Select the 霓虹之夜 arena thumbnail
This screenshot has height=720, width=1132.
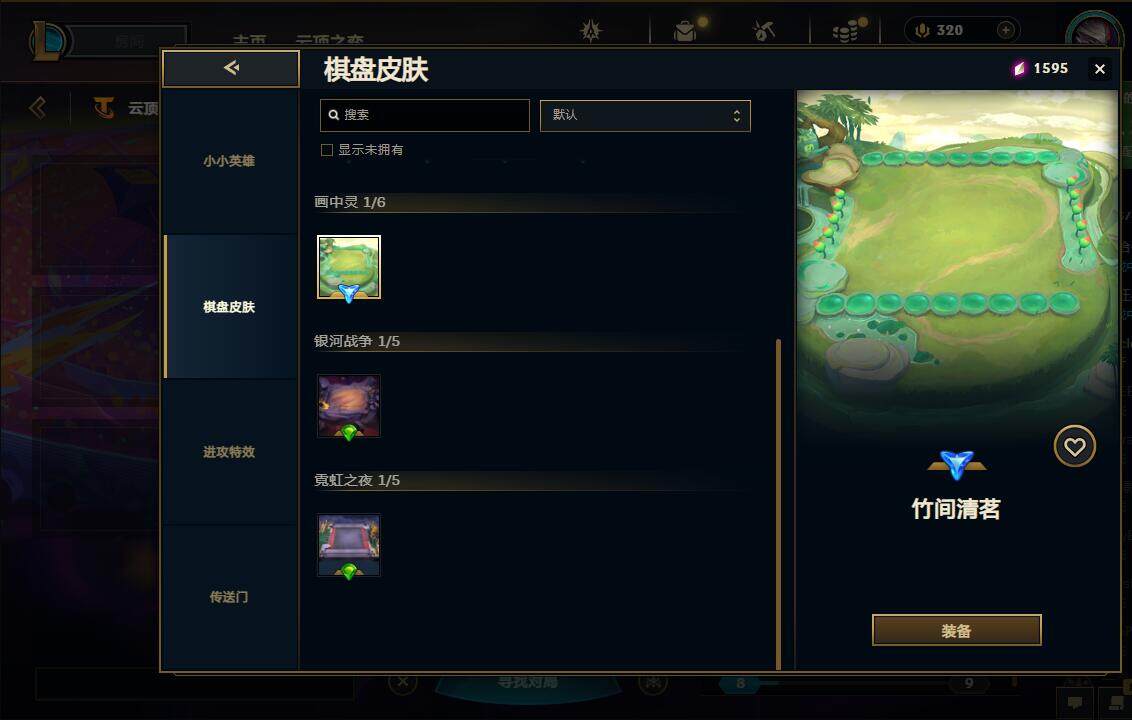click(x=349, y=545)
